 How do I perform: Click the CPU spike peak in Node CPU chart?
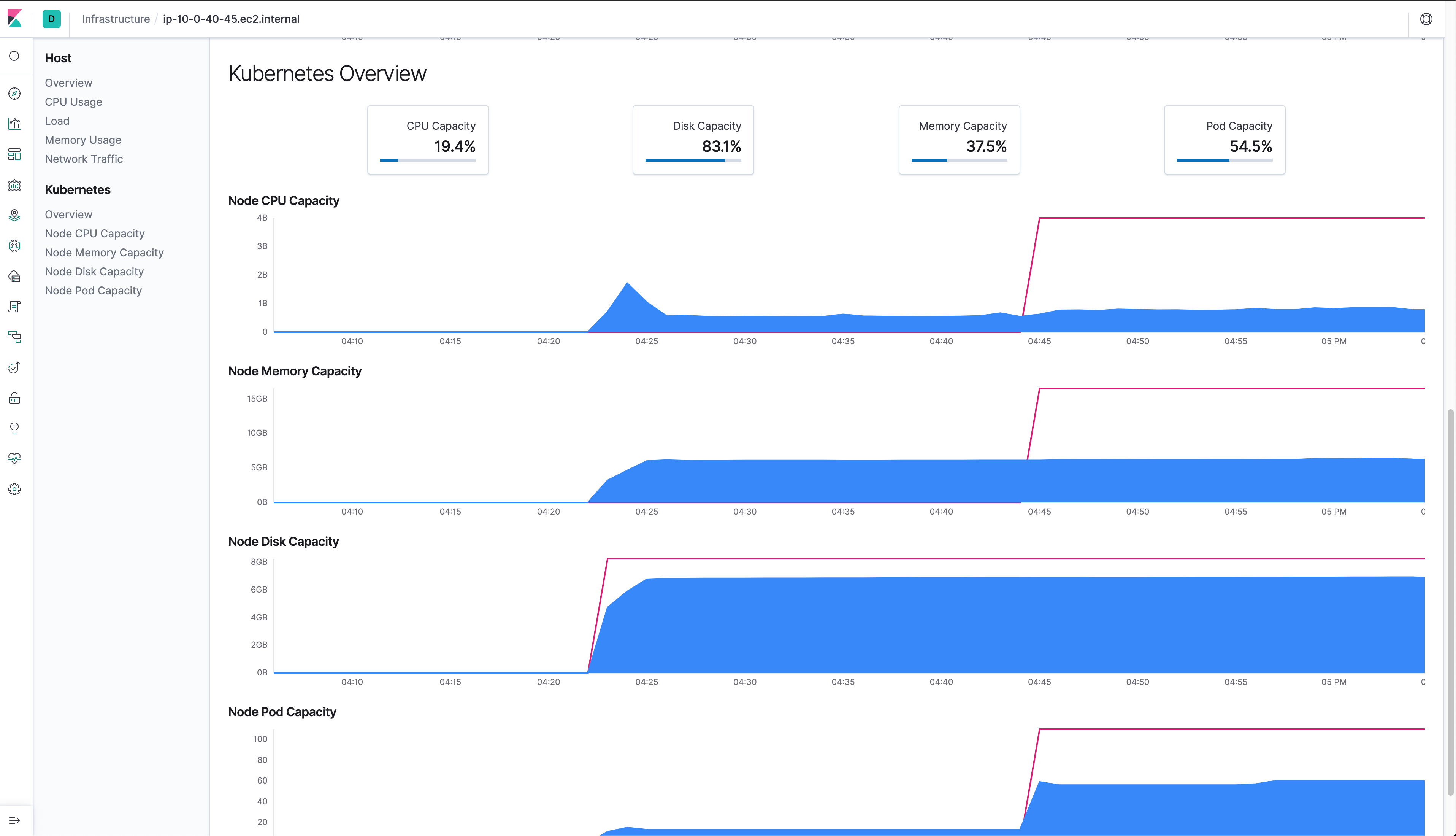click(627, 283)
